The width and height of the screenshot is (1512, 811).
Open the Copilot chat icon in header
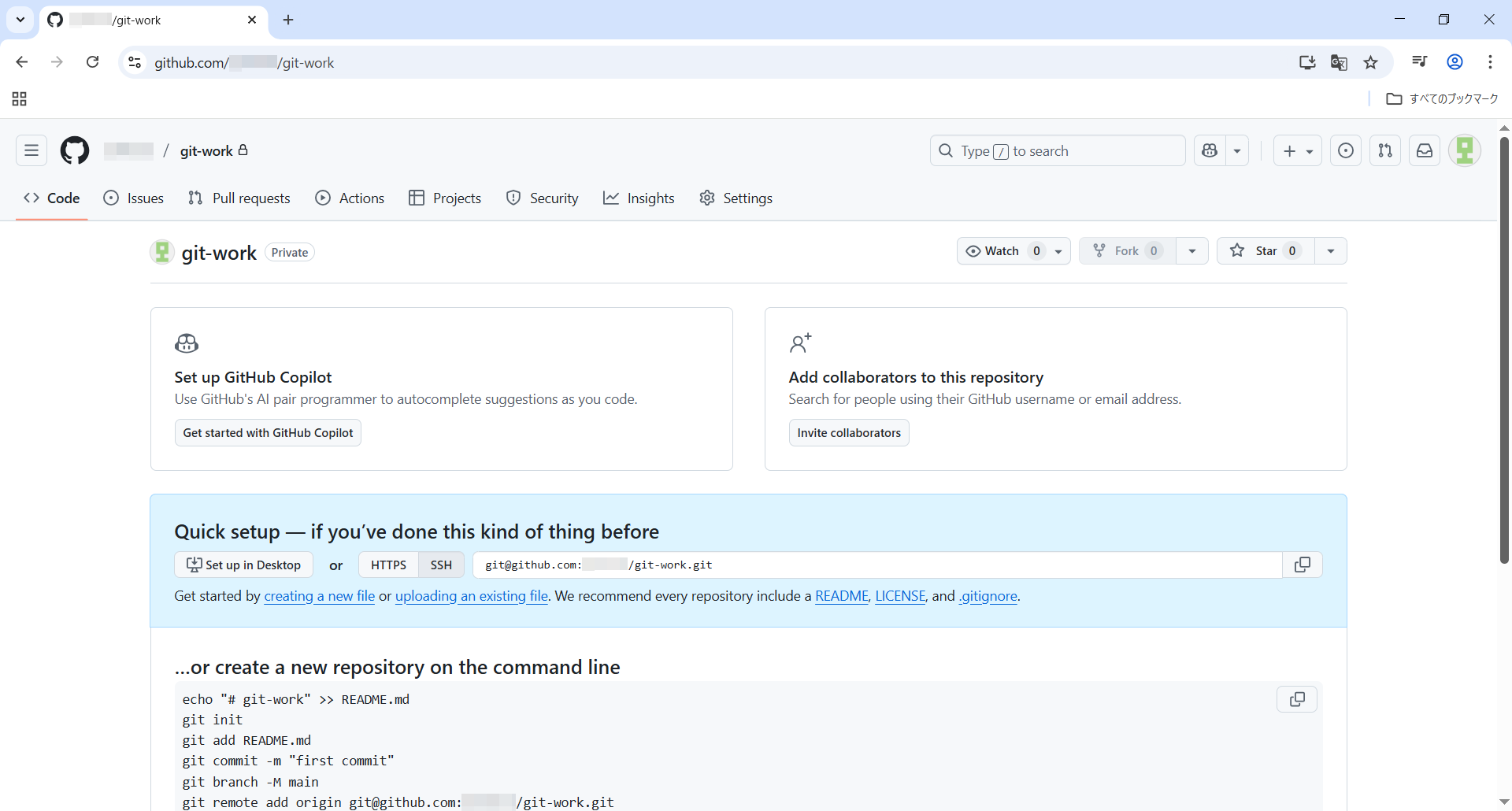click(1210, 150)
